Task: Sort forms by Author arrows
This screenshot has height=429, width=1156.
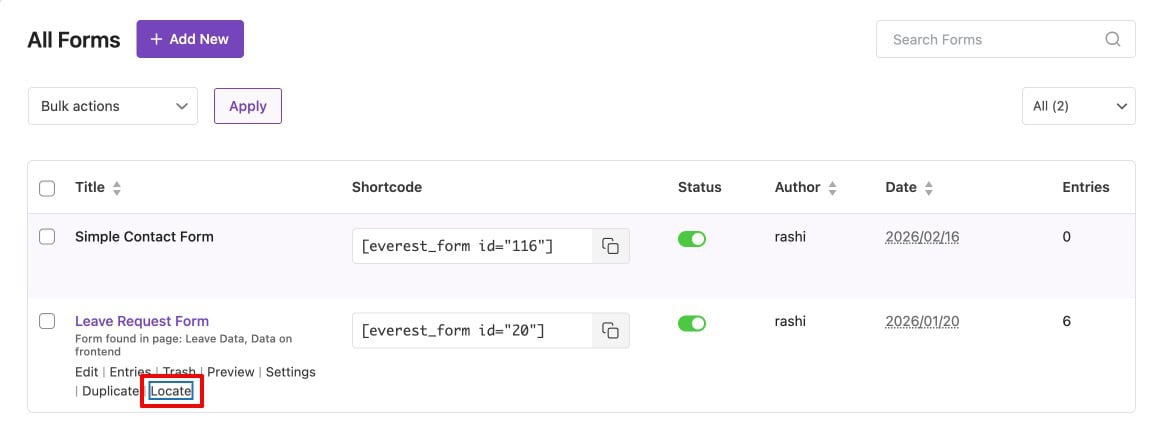Action: coord(832,188)
